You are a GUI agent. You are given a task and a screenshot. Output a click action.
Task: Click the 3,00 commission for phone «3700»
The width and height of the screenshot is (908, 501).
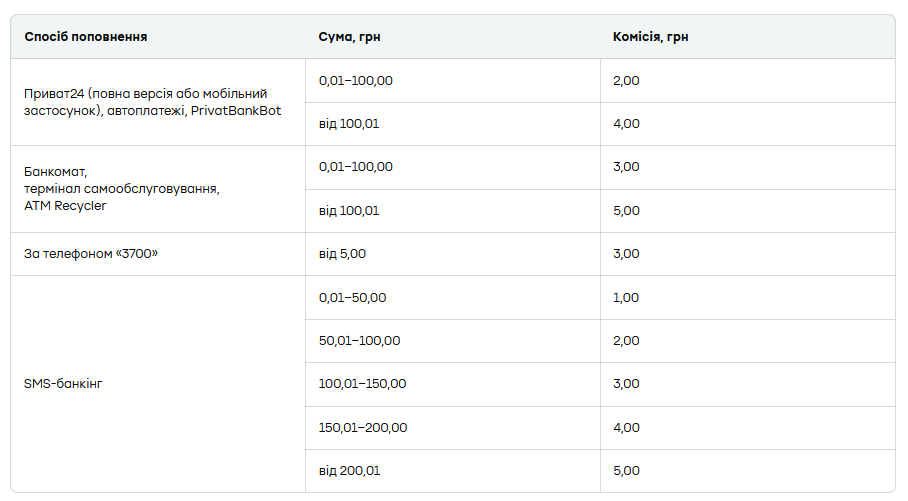pos(626,254)
